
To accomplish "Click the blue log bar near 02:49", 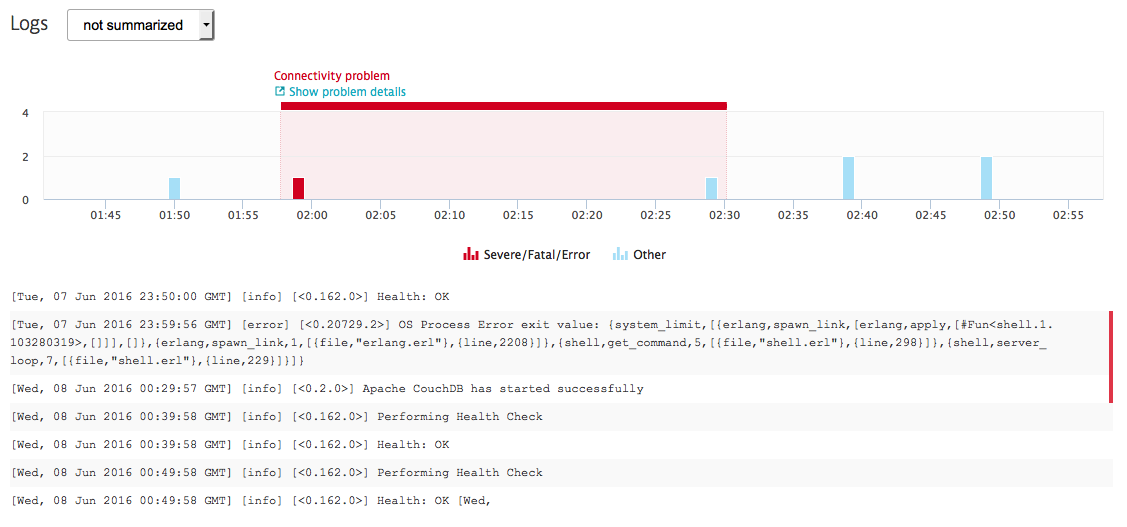I will [986, 178].
